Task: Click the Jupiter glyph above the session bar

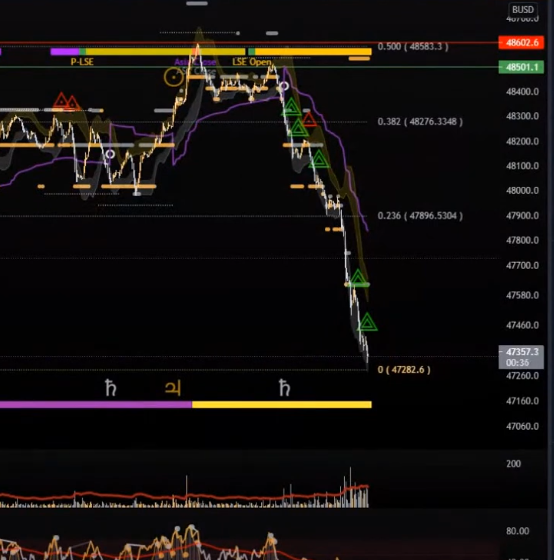Action: coord(173,388)
